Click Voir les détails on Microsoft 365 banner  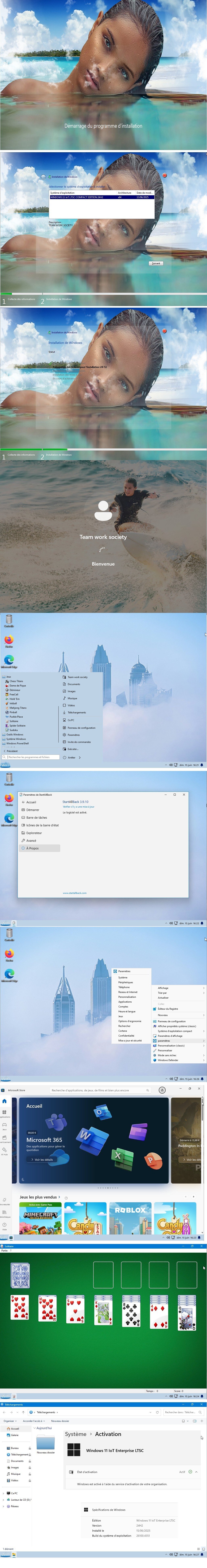click(x=42, y=1159)
